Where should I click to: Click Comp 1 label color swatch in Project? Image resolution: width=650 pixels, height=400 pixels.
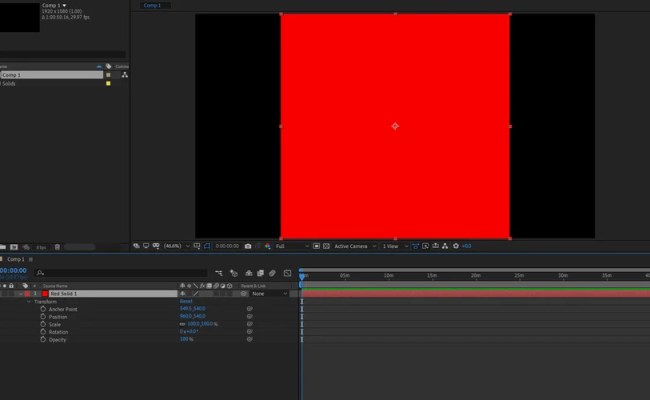tap(108, 75)
